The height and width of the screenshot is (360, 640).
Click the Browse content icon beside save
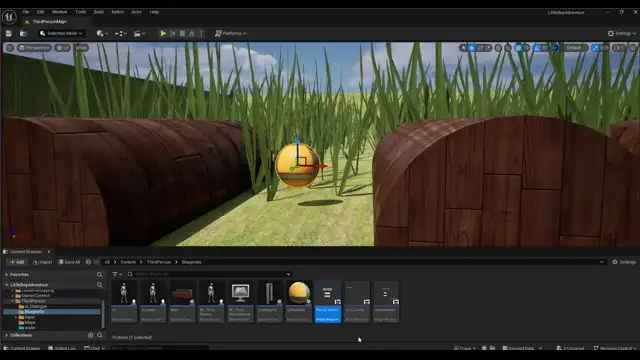click(23, 33)
